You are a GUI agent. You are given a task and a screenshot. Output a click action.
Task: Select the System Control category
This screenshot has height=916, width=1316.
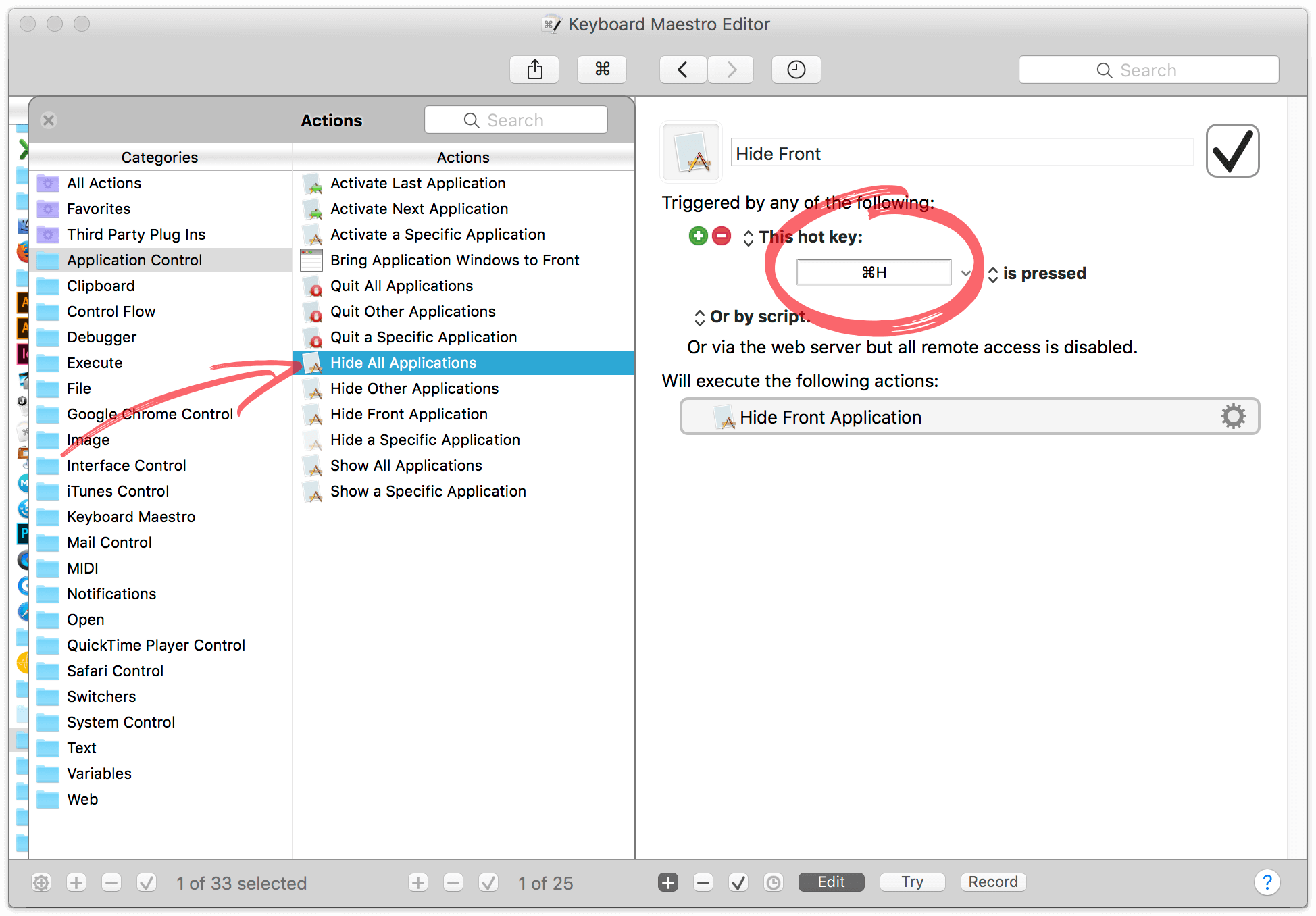click(x=161, y=722)
